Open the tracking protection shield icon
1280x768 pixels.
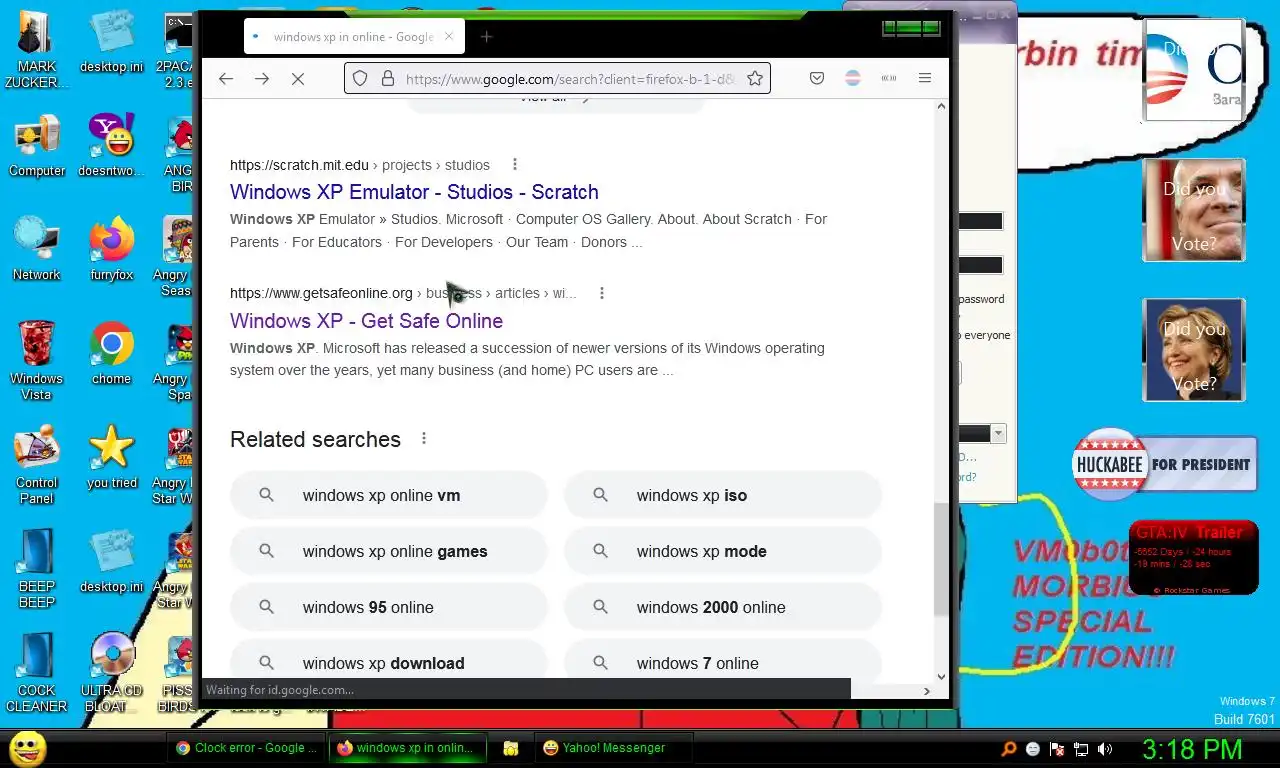tap(361, 78)
